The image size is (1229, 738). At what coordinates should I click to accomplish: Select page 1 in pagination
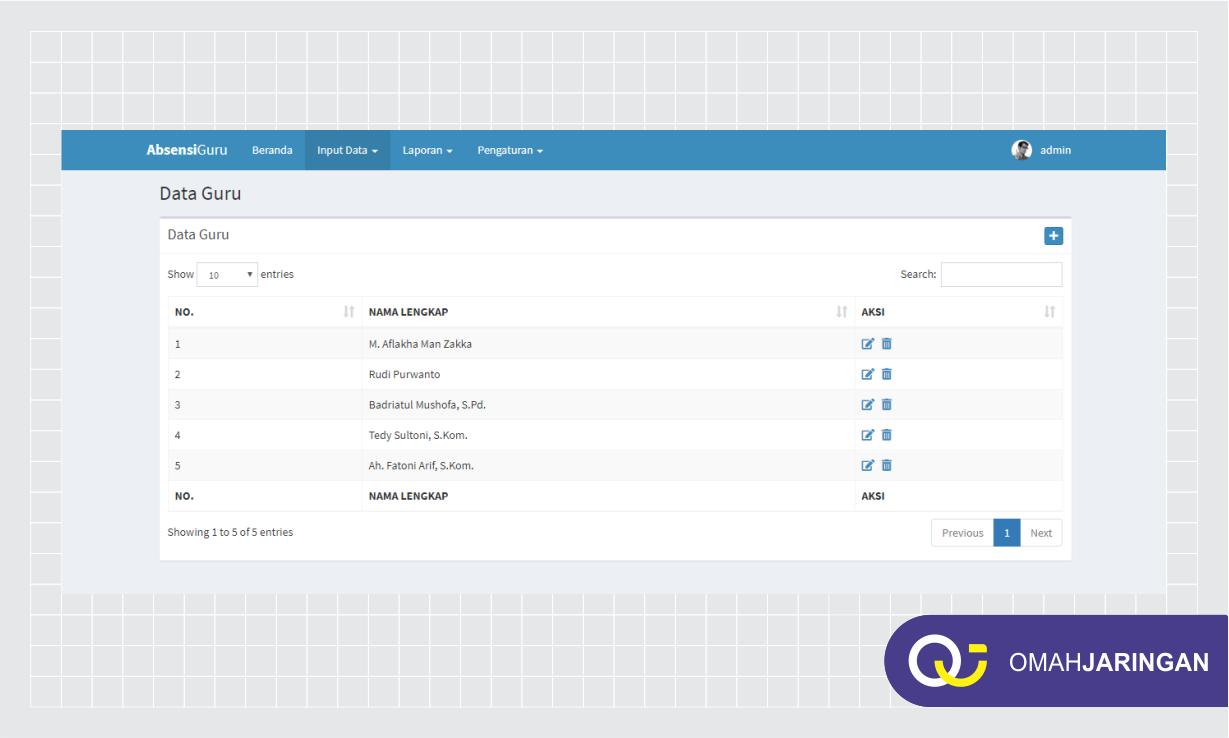1007,532
